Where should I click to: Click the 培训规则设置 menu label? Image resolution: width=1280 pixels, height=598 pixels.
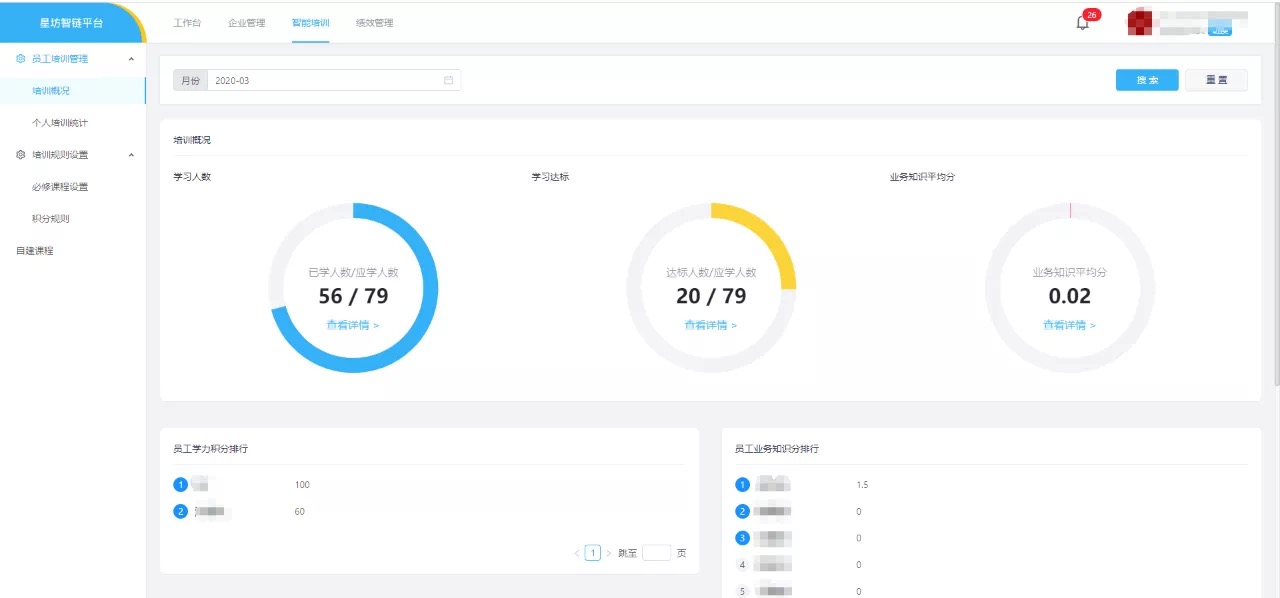(x=60, y=155)
